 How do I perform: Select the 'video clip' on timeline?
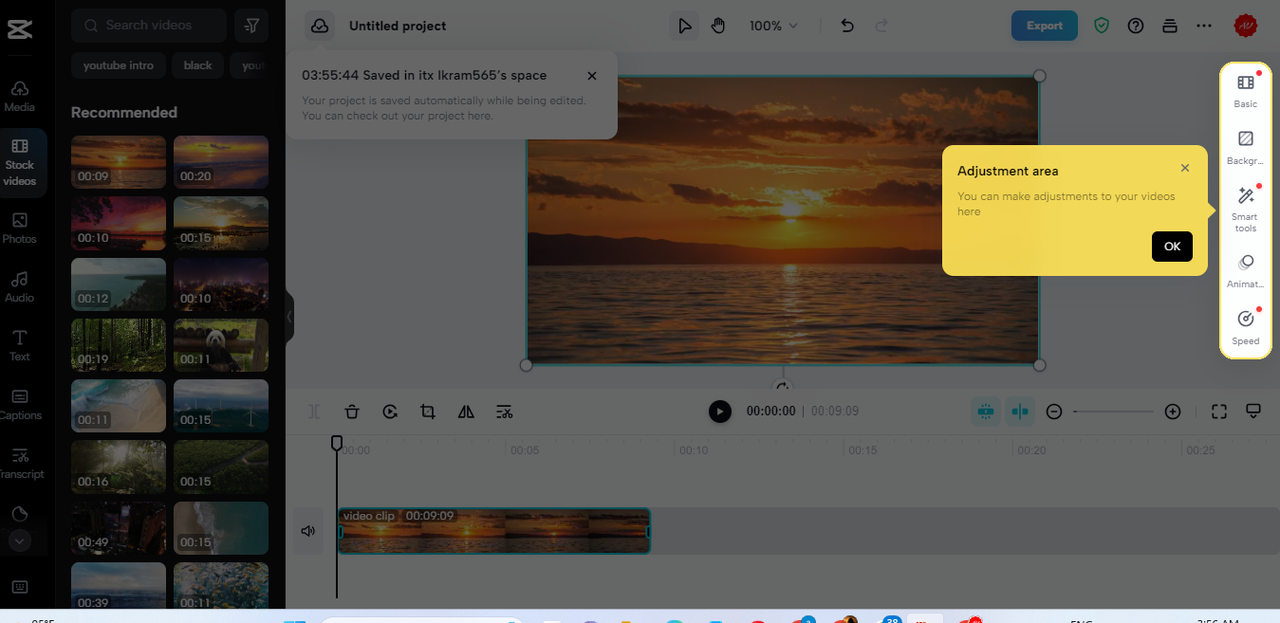pyautogui.click(x=494, y=531)
